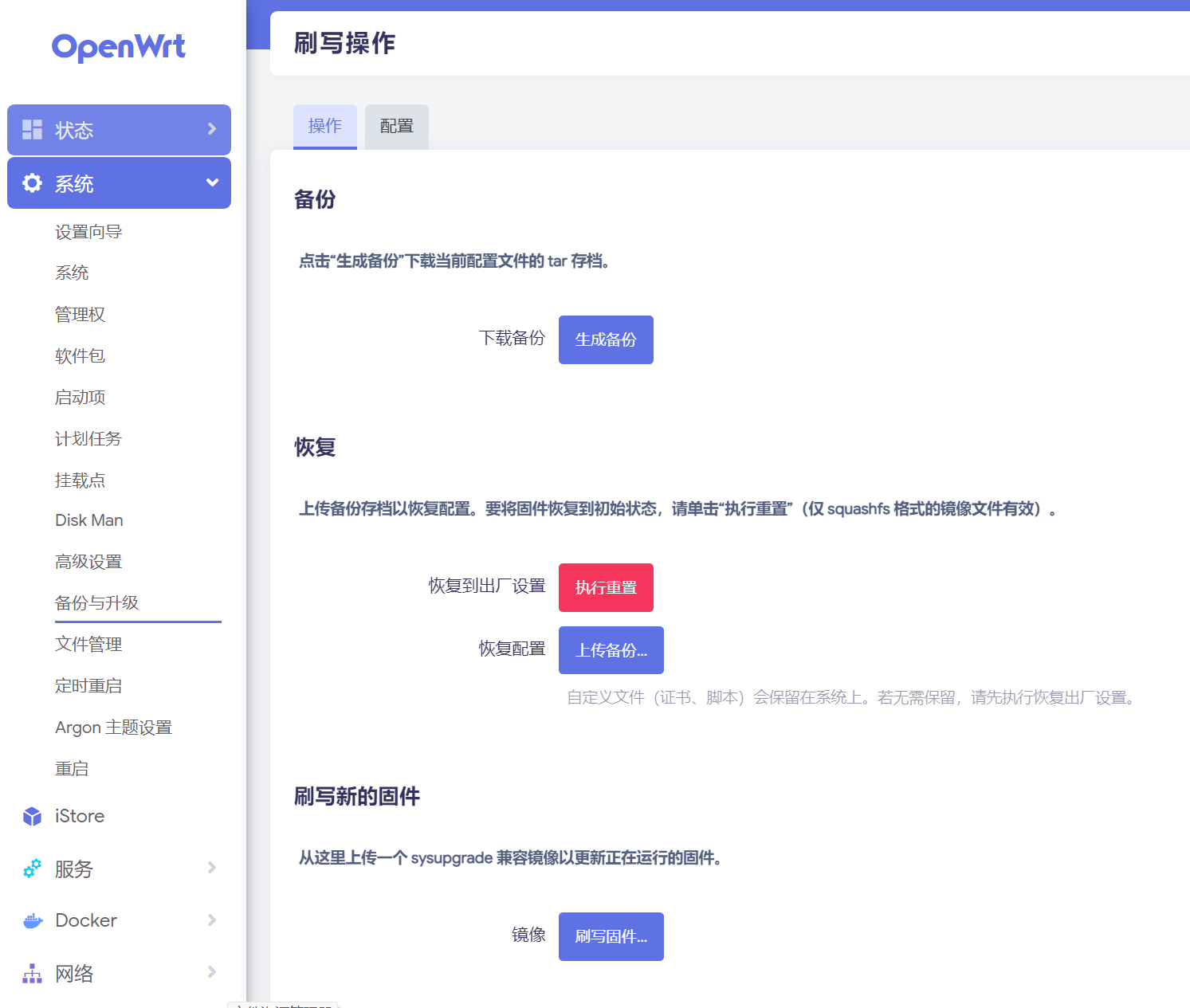This screenshot has height=1008, width=1190.
Task: Click the squashfs restore description text
Action: tap(679, 509)
